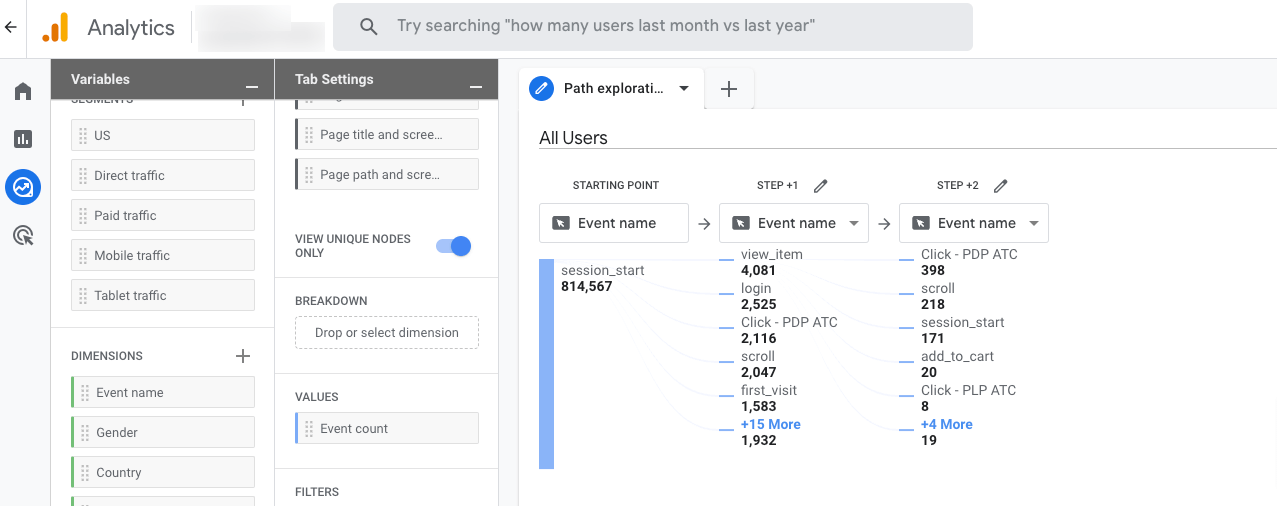Toggle View Unique Nodes Only switch
The height and width of the screenshot is (506, 1277).
453,246
